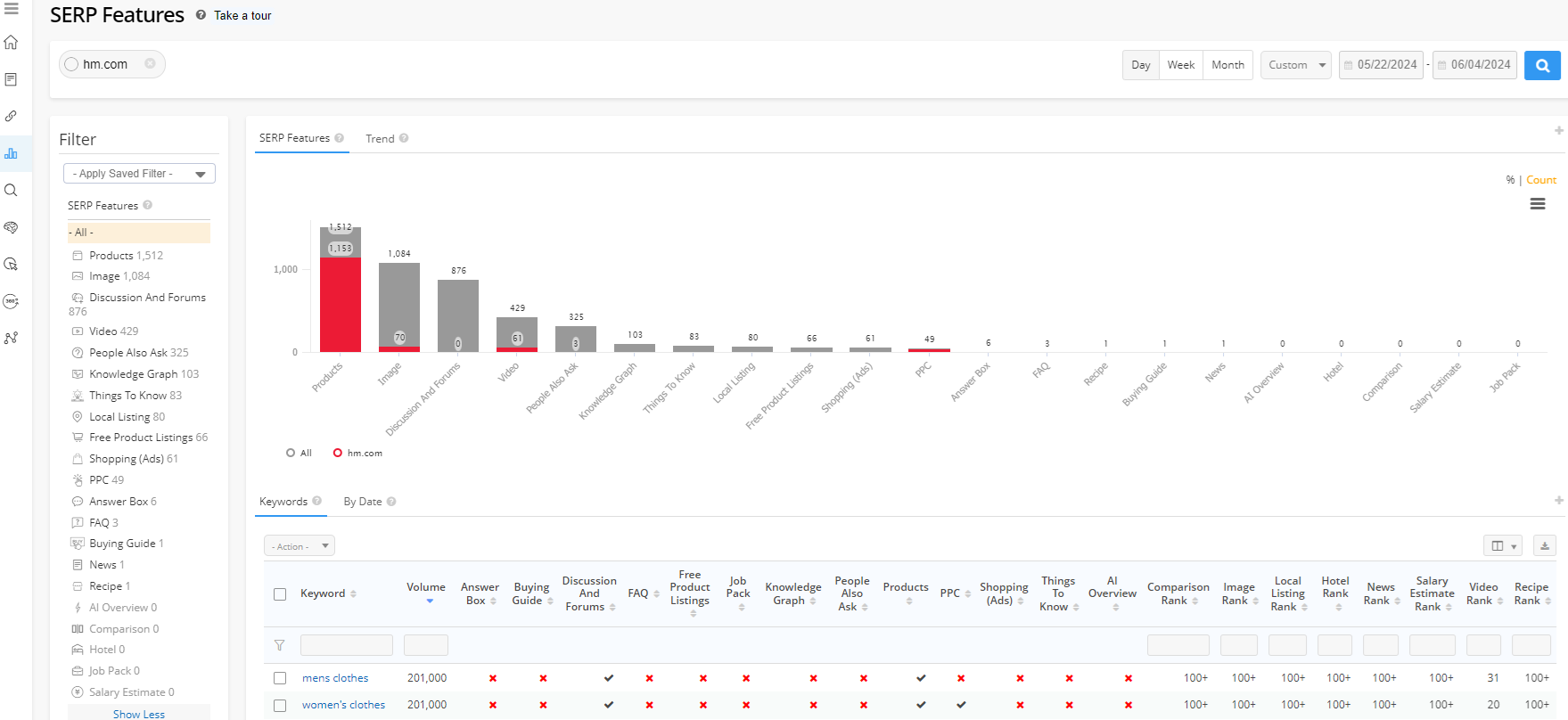
Task: Toggle the select-all checkbox in table header
Action: (x=280, y=593)
